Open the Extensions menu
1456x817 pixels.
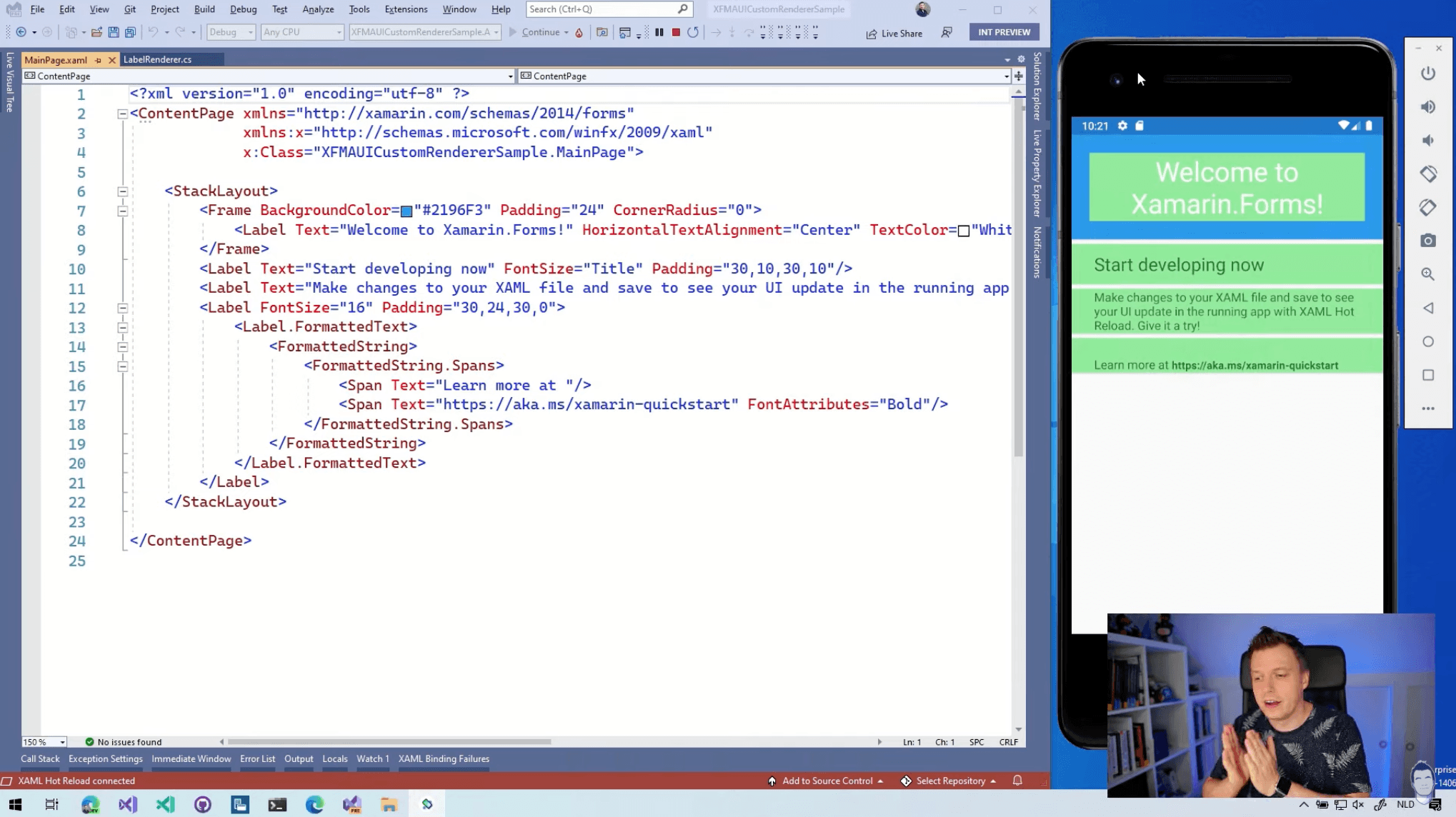406,9
